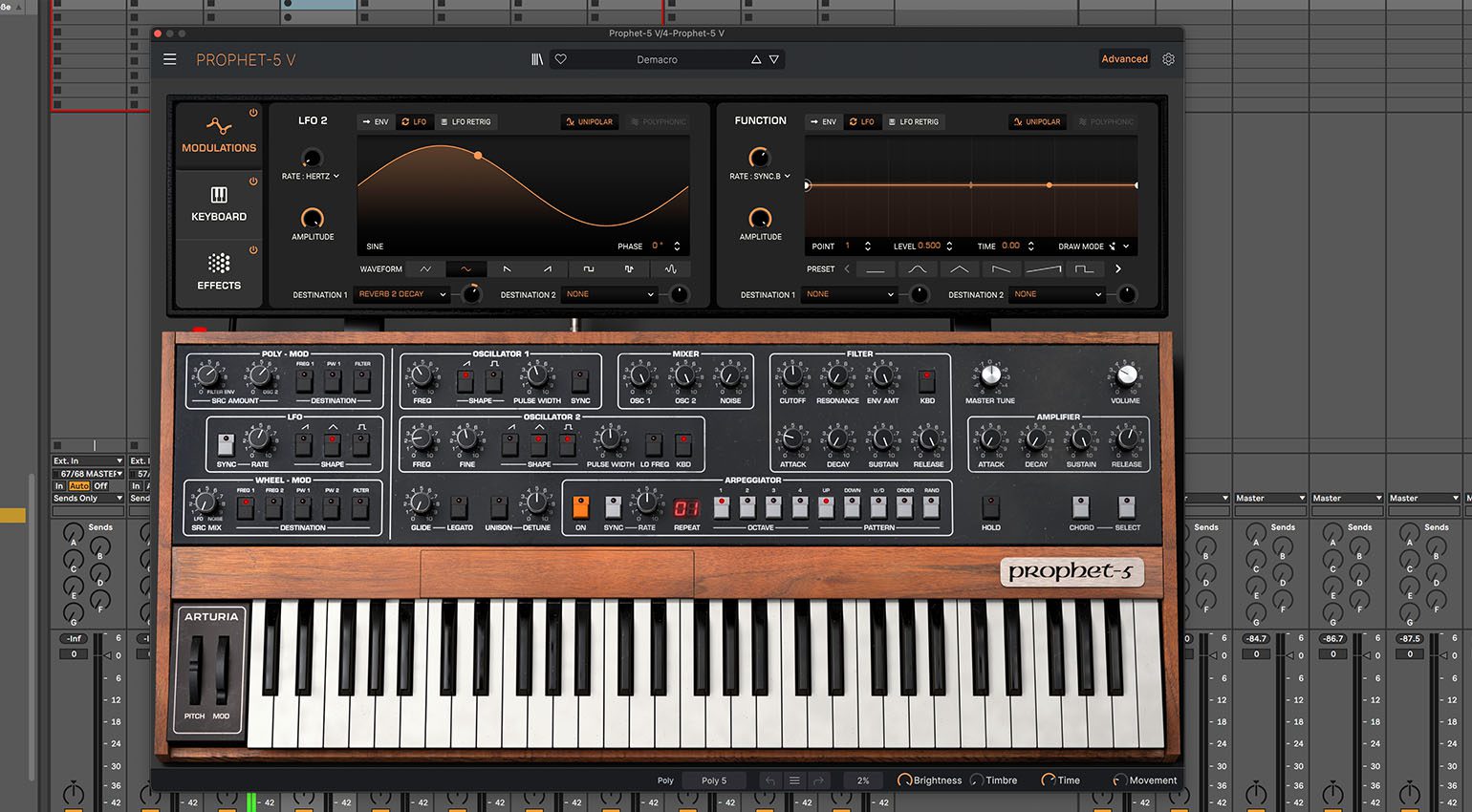Viewport: 1472px width, 812px height.
Task: Open Function Rate Sync.B dropdown
Action: click(x=760, y=177)
